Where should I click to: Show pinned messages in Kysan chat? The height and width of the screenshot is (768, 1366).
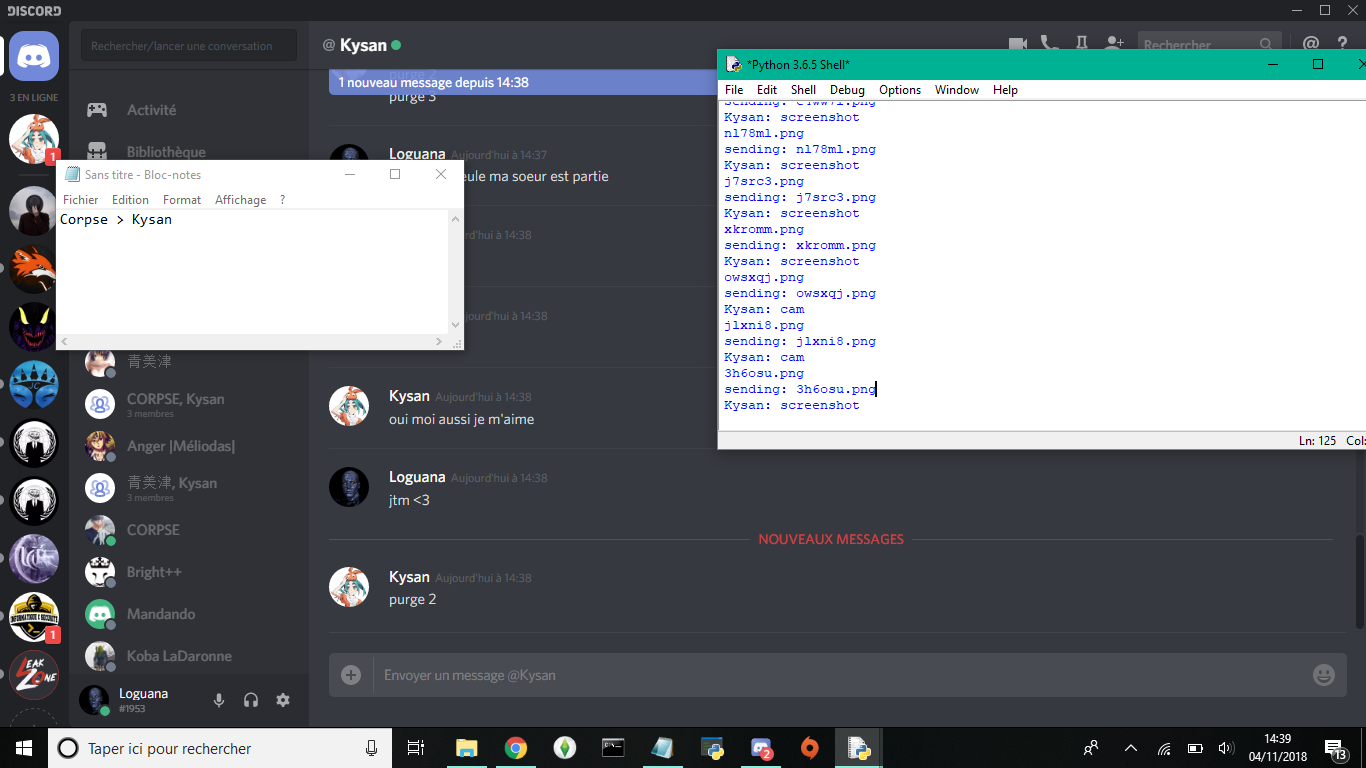(x=1081, y=44)
